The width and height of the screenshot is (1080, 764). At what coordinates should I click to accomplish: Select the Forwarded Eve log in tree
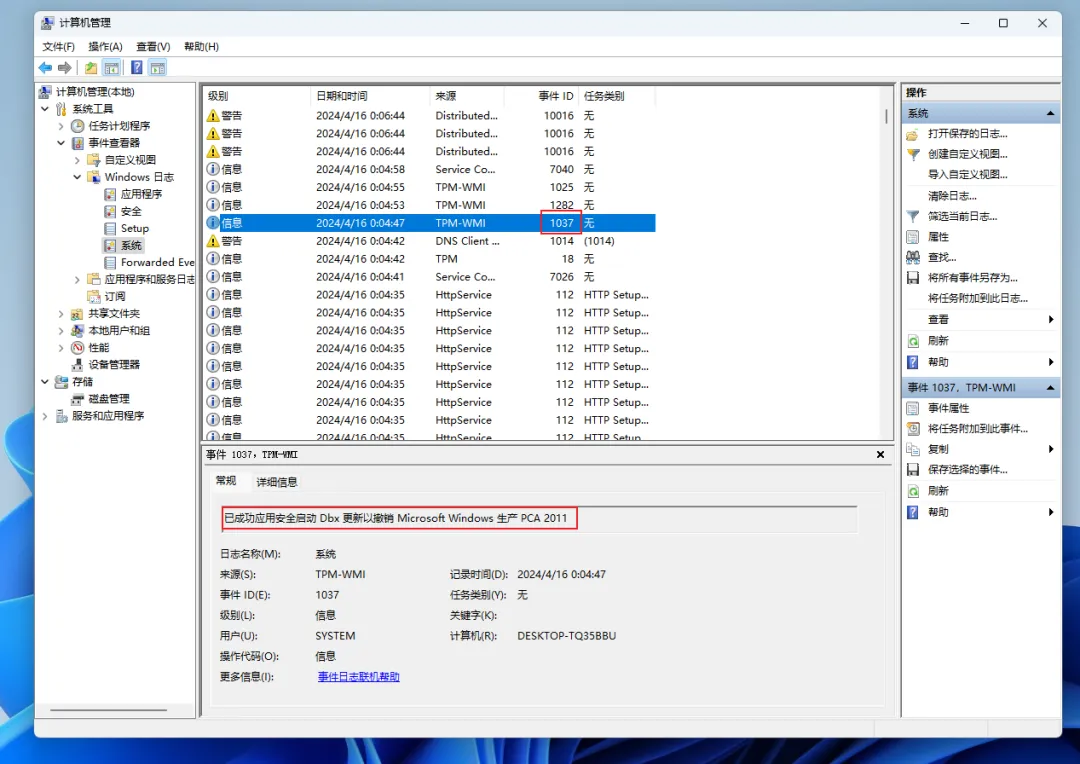click(x=158, y=262)
